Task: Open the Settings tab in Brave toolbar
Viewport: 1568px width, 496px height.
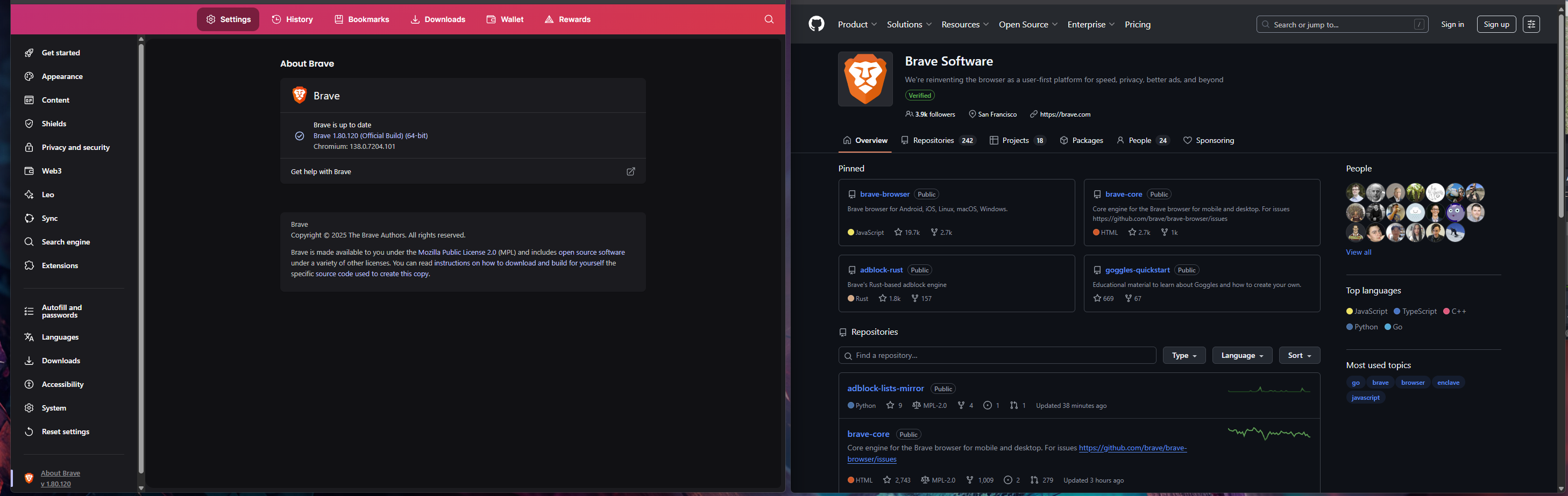Action: [228, 19]
